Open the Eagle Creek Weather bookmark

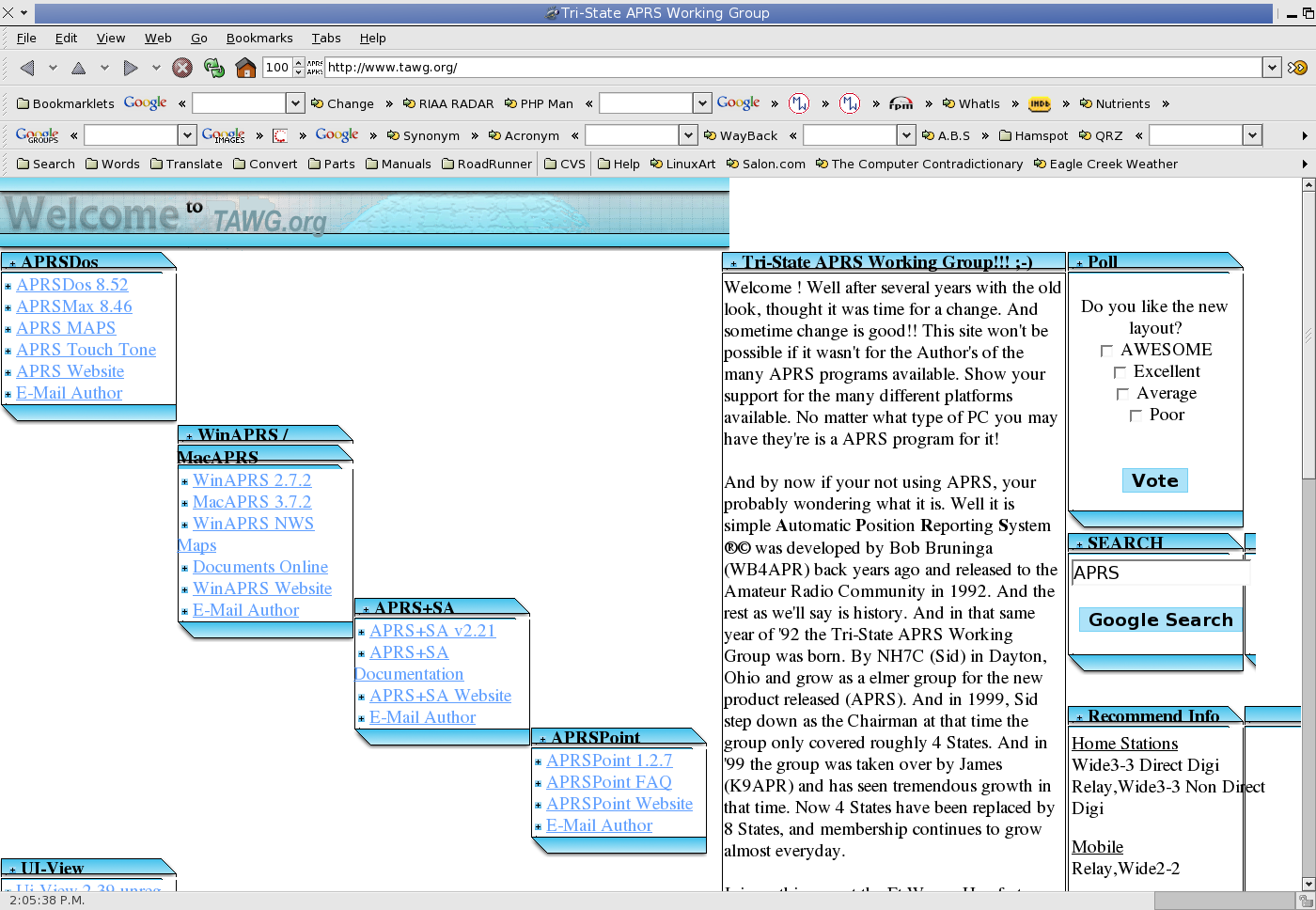click(1105, 164)
